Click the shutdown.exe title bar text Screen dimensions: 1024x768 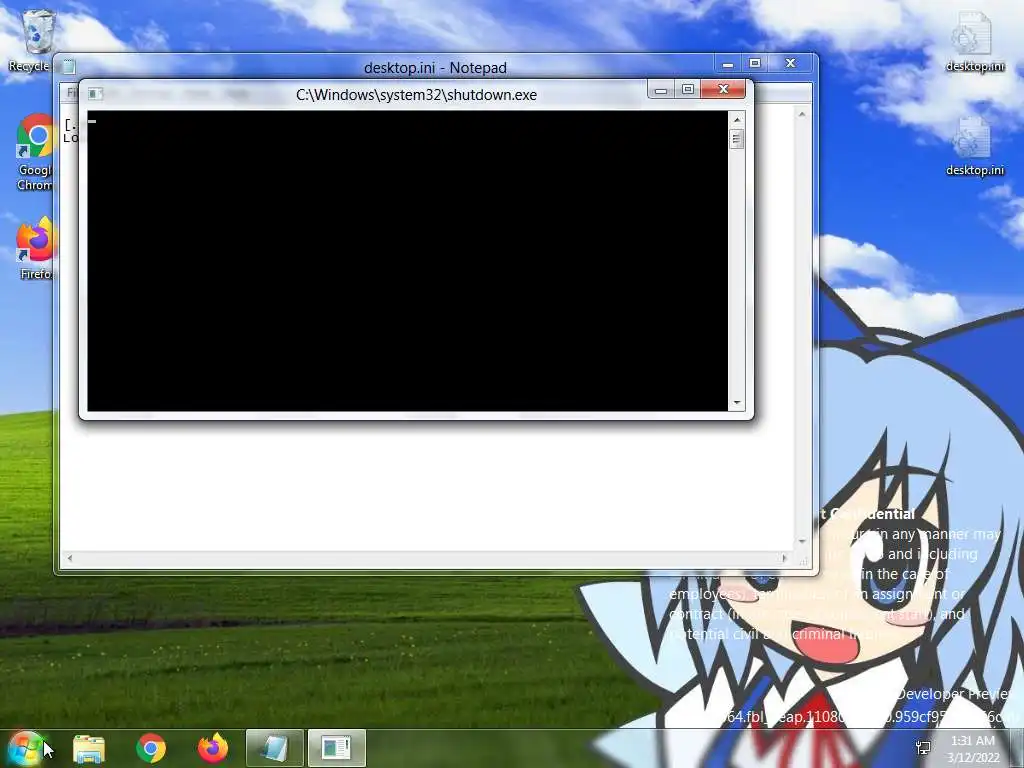click(x=416, y=95)
